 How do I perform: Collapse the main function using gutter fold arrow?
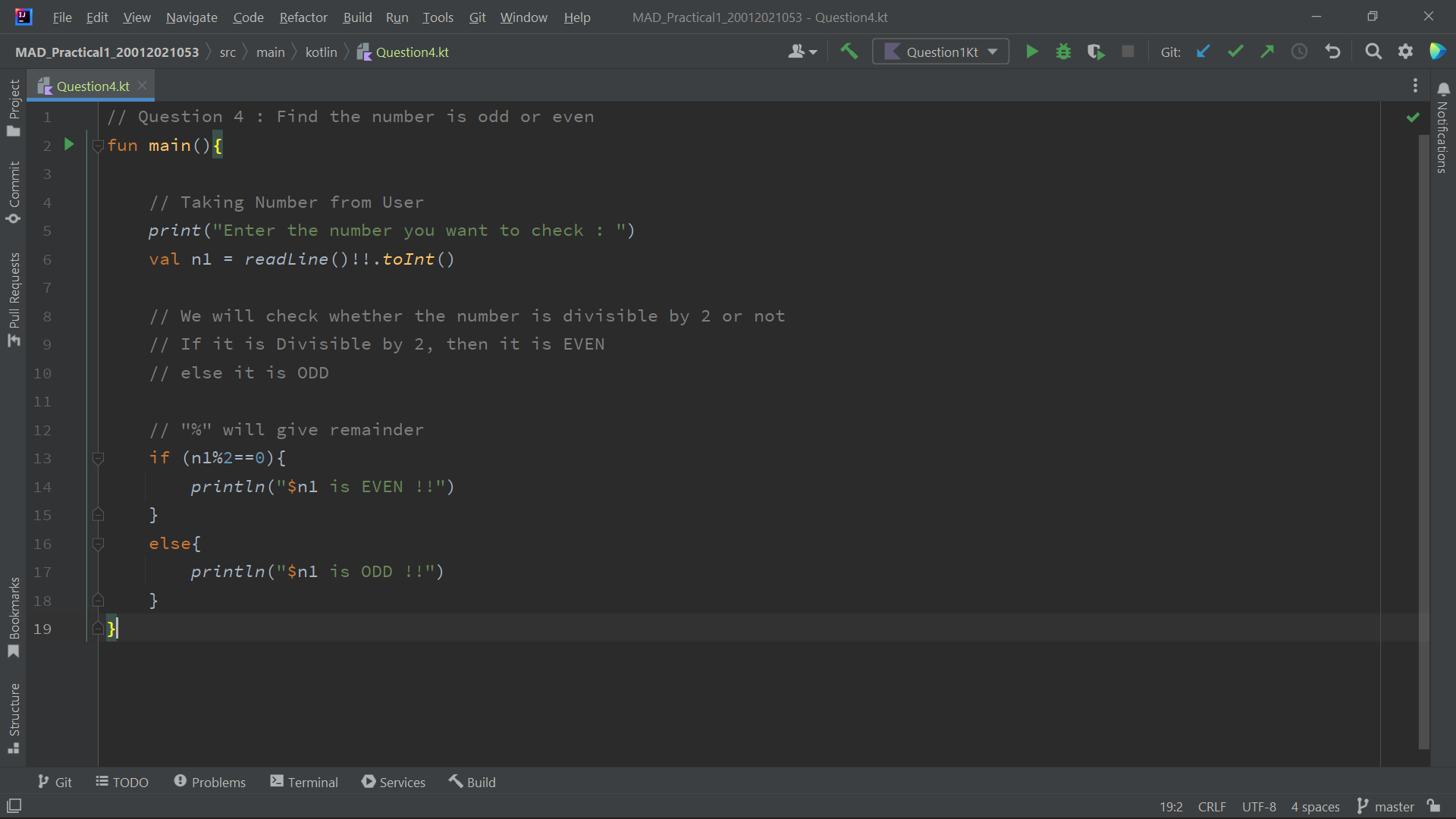pos(98,146)
